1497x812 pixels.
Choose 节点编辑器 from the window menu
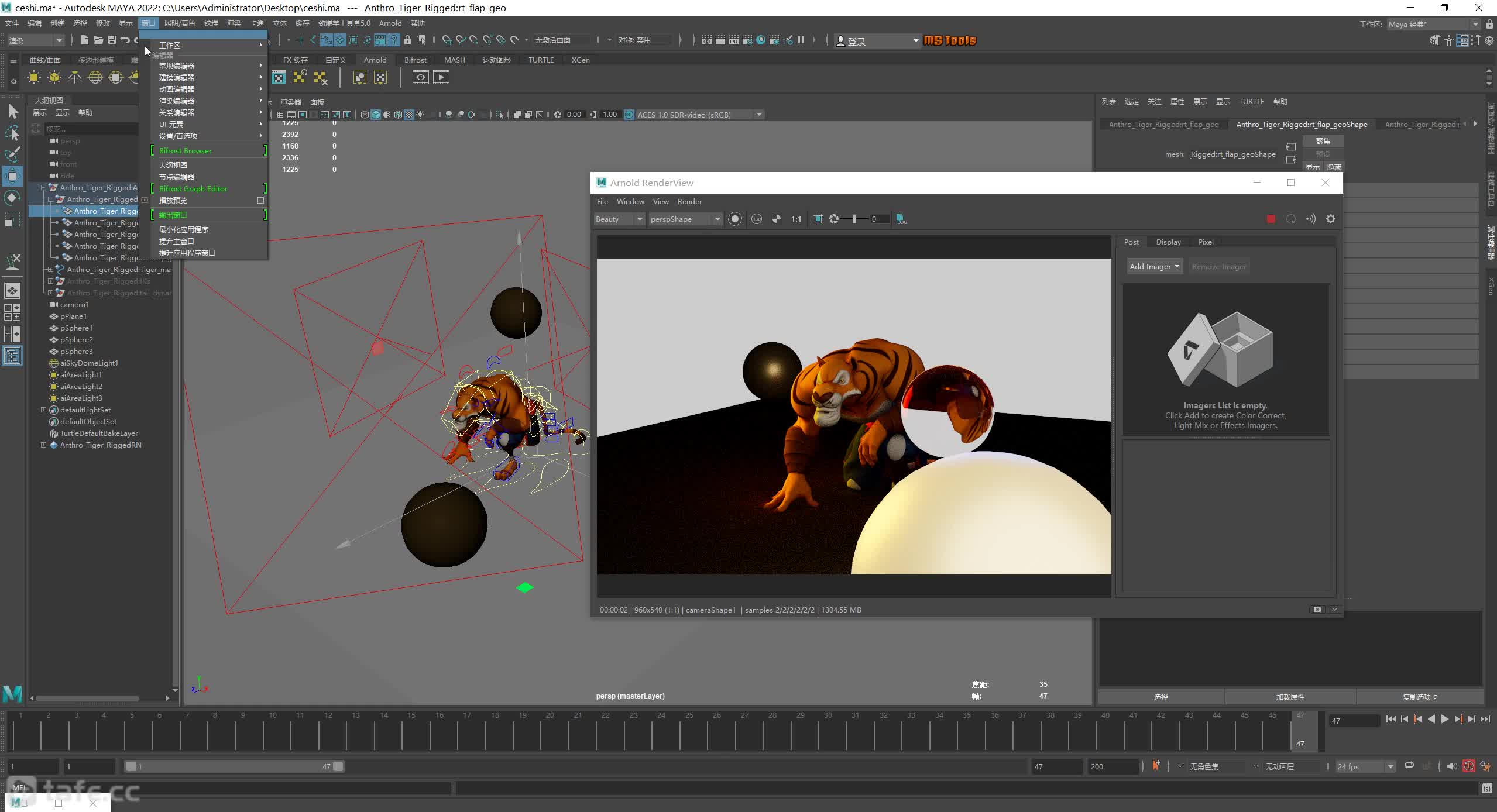[177, 177]
